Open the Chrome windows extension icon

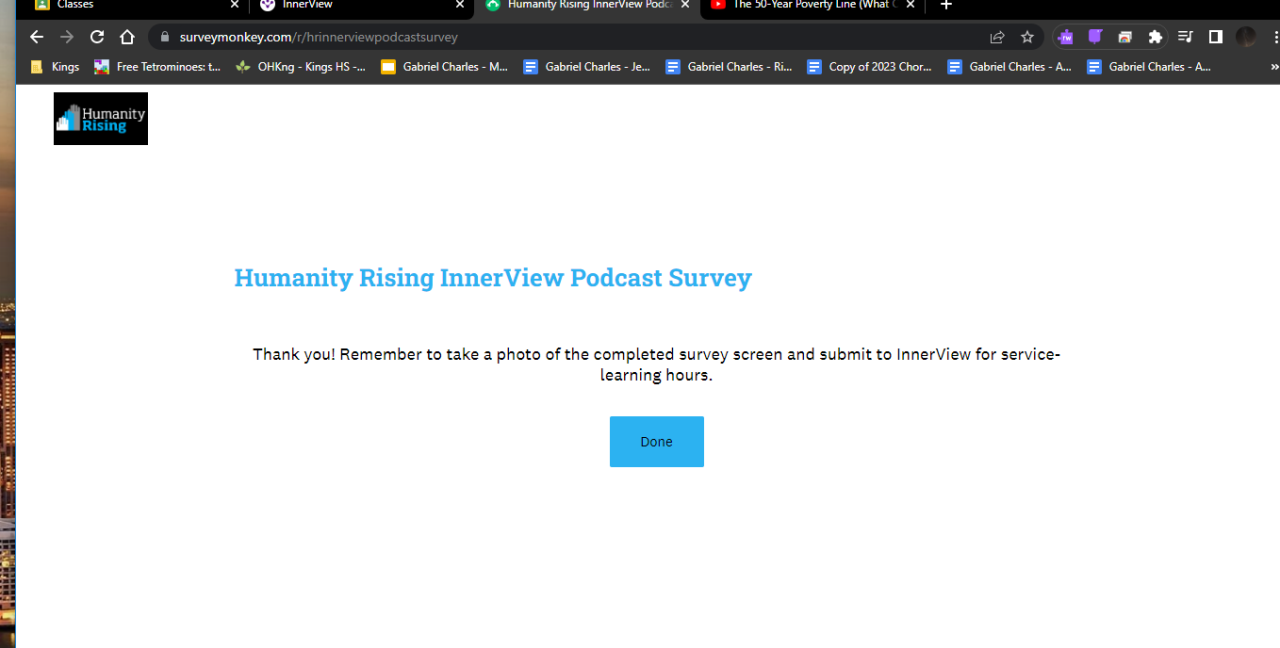(x=1125, y=37)
